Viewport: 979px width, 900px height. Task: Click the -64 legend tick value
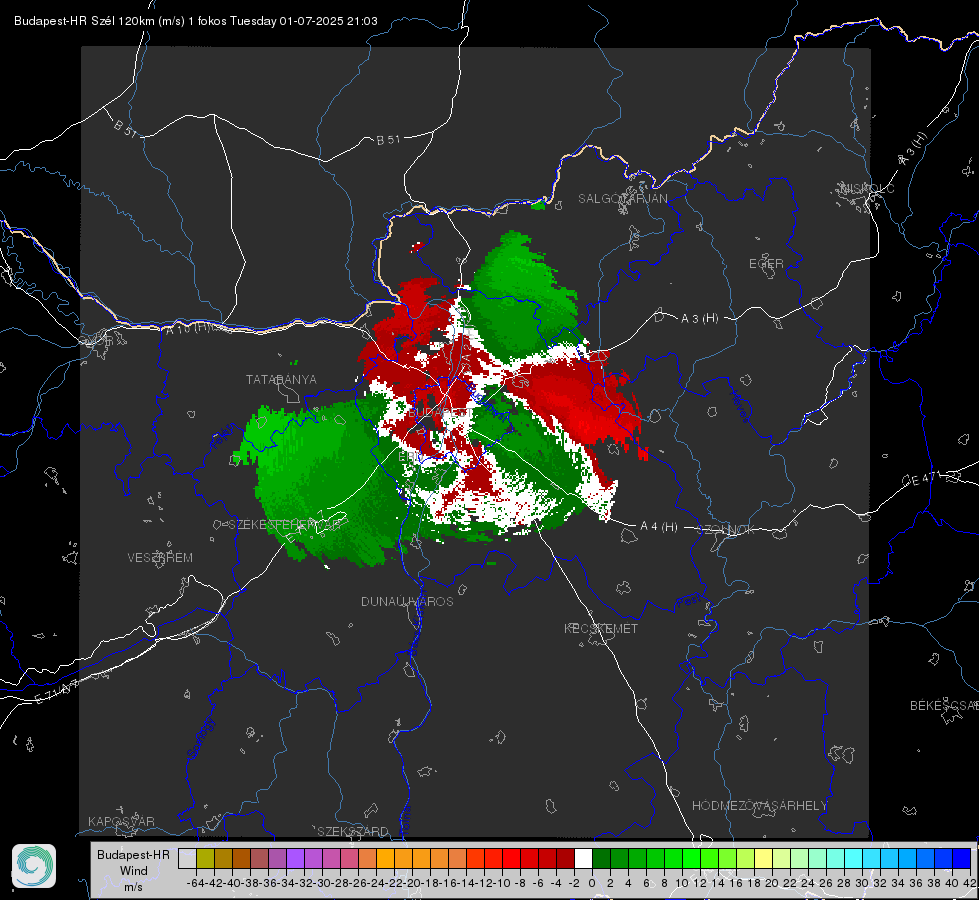click(196, 883)
